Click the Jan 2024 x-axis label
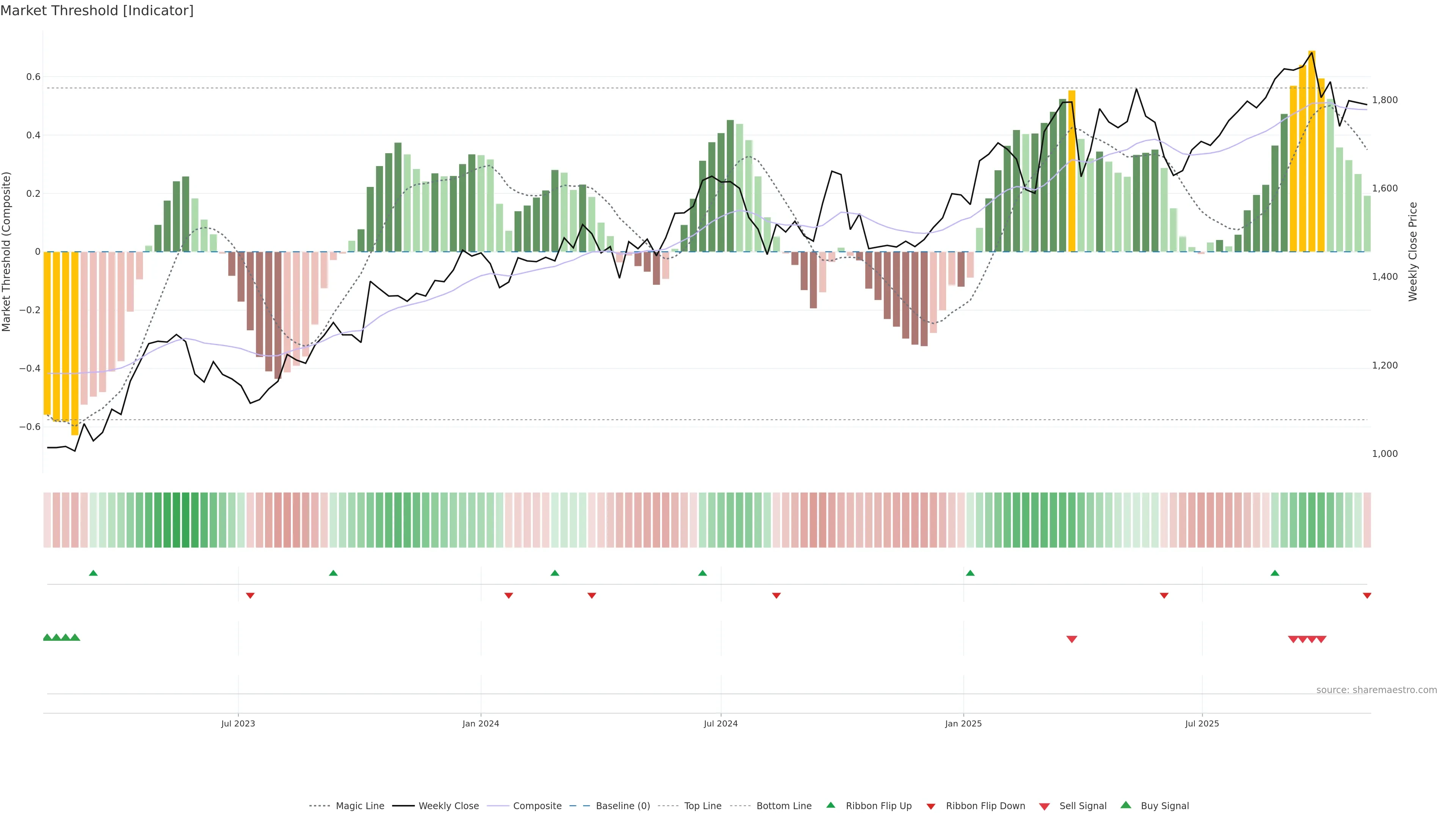This screenshot has height=819, width=1456. pos(480,723)
